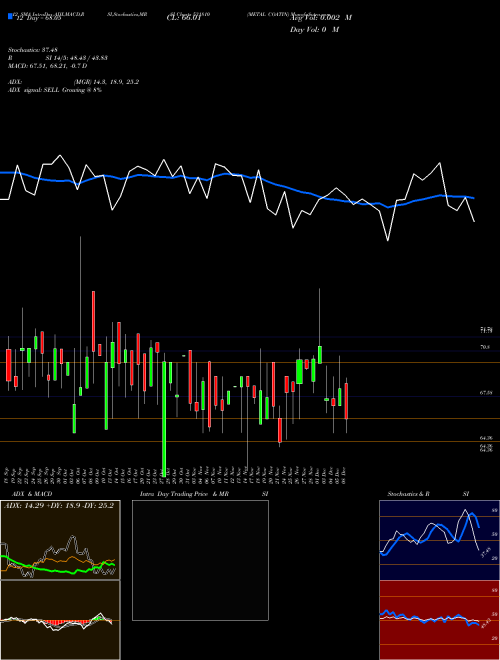The width and height of the screenshot is (500, 660).
Task: Click the 'Avg Vol: 0.002 M' label
Action: tap(321, 18)
